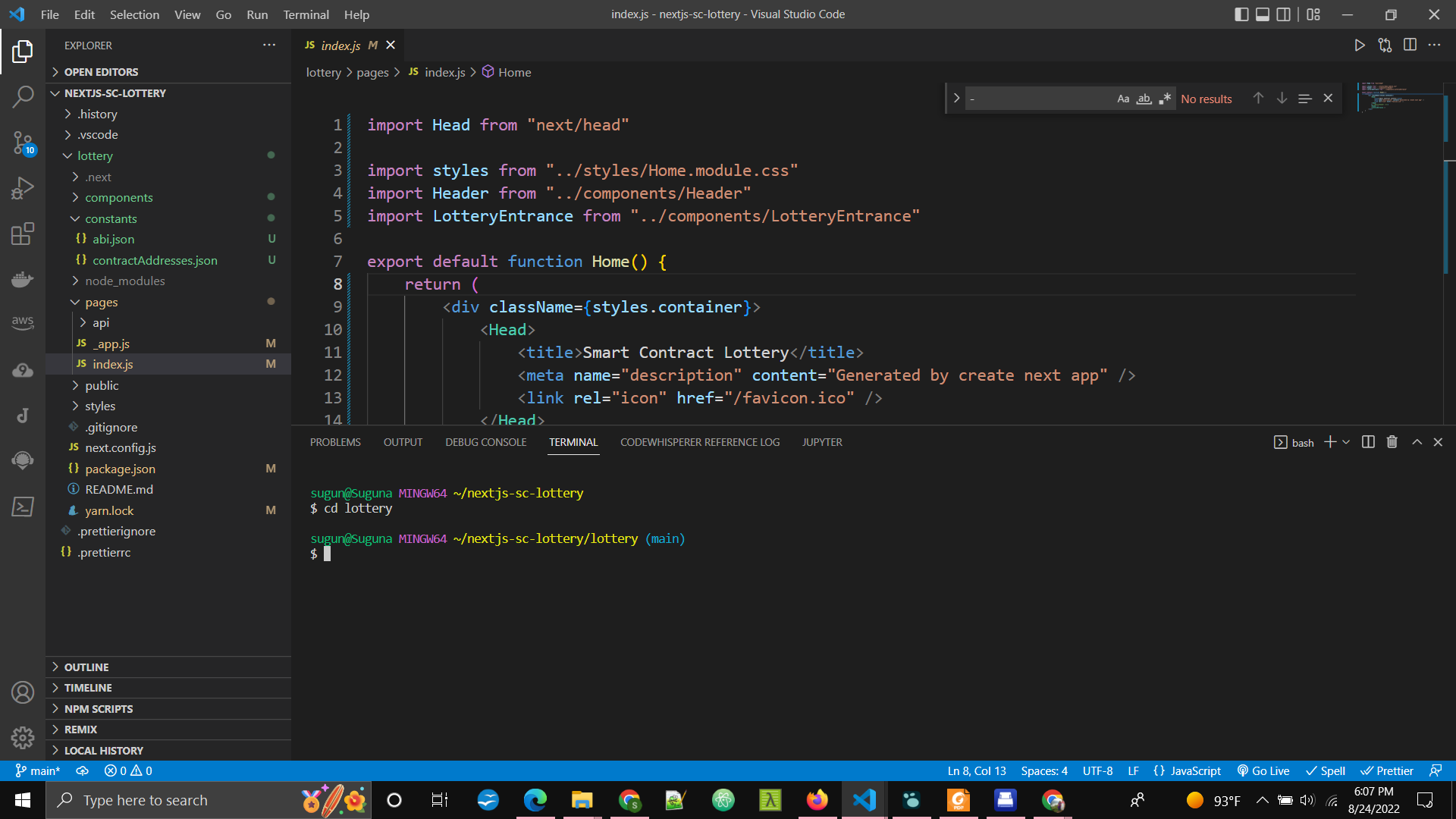Go to previous match in find widget

pos(1258,99)
